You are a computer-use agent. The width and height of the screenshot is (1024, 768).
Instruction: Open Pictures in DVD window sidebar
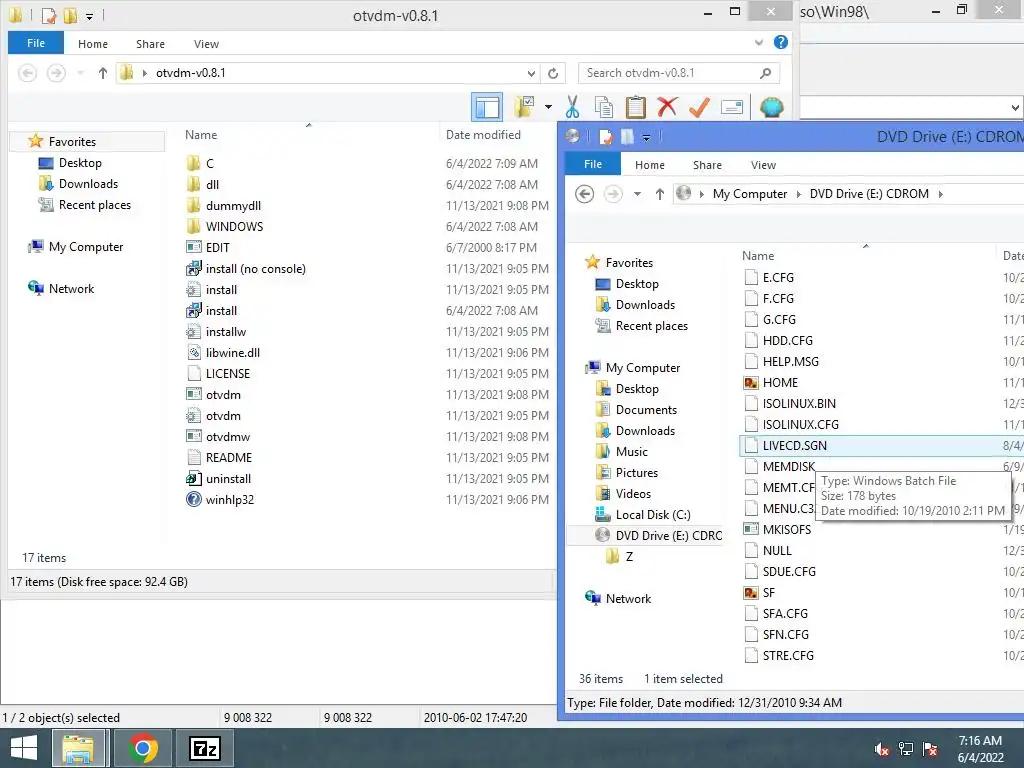(x=637, y=473)
